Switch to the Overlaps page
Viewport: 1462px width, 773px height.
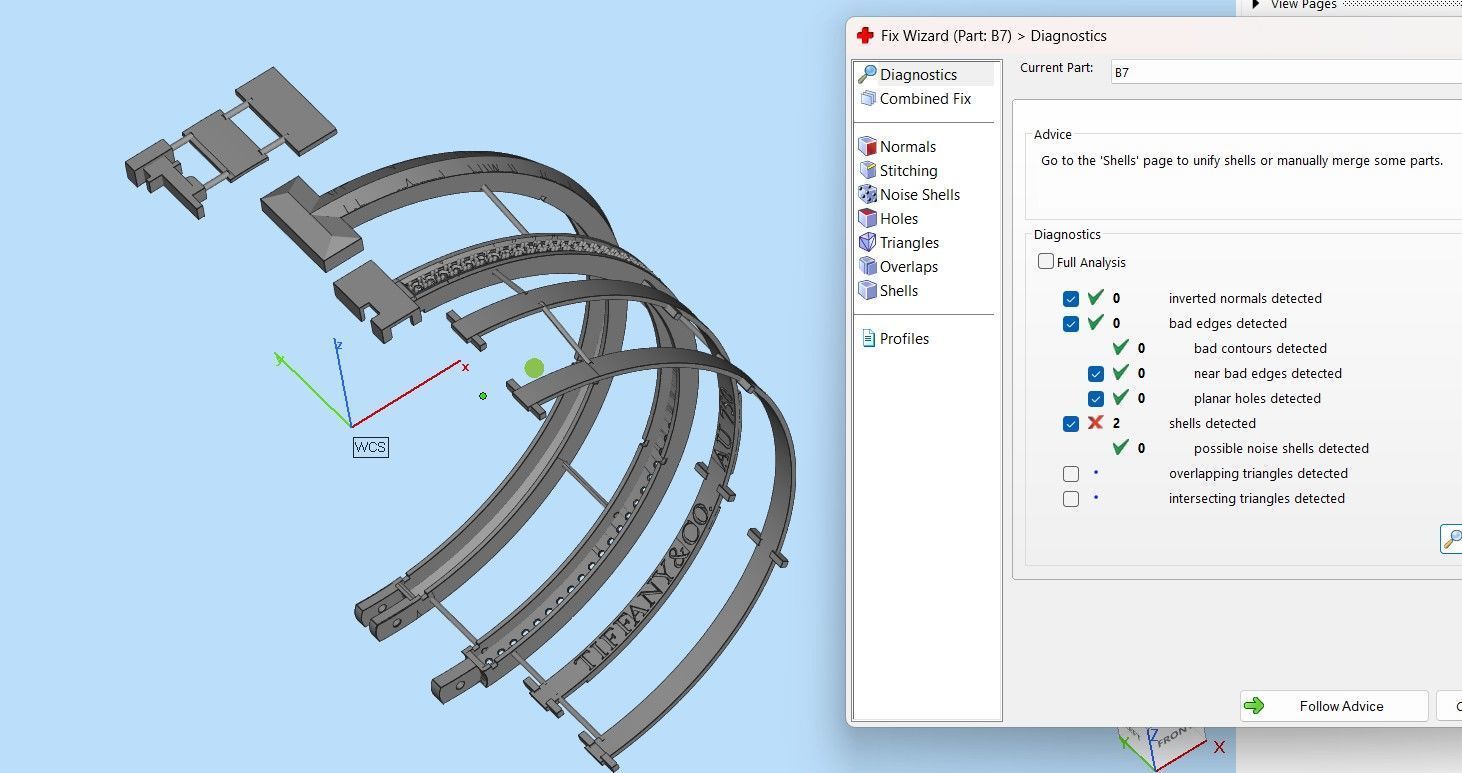click(909, 266)
